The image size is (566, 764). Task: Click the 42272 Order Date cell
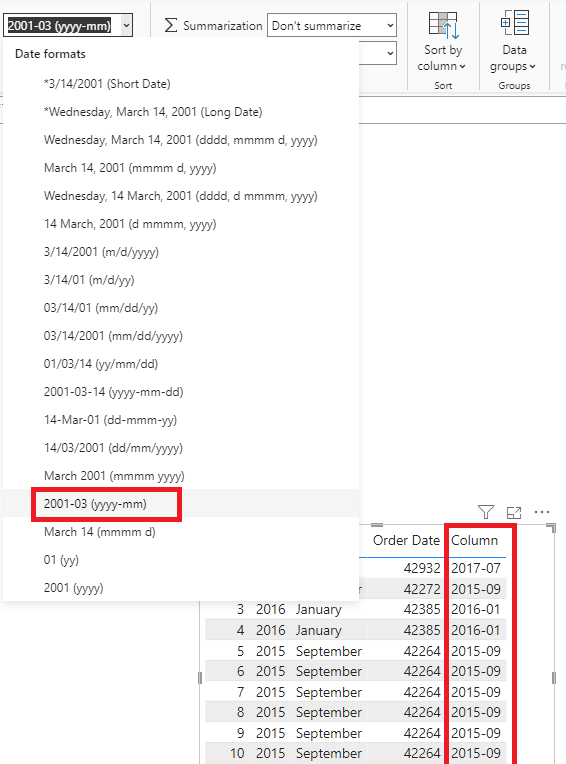[422, 589]
